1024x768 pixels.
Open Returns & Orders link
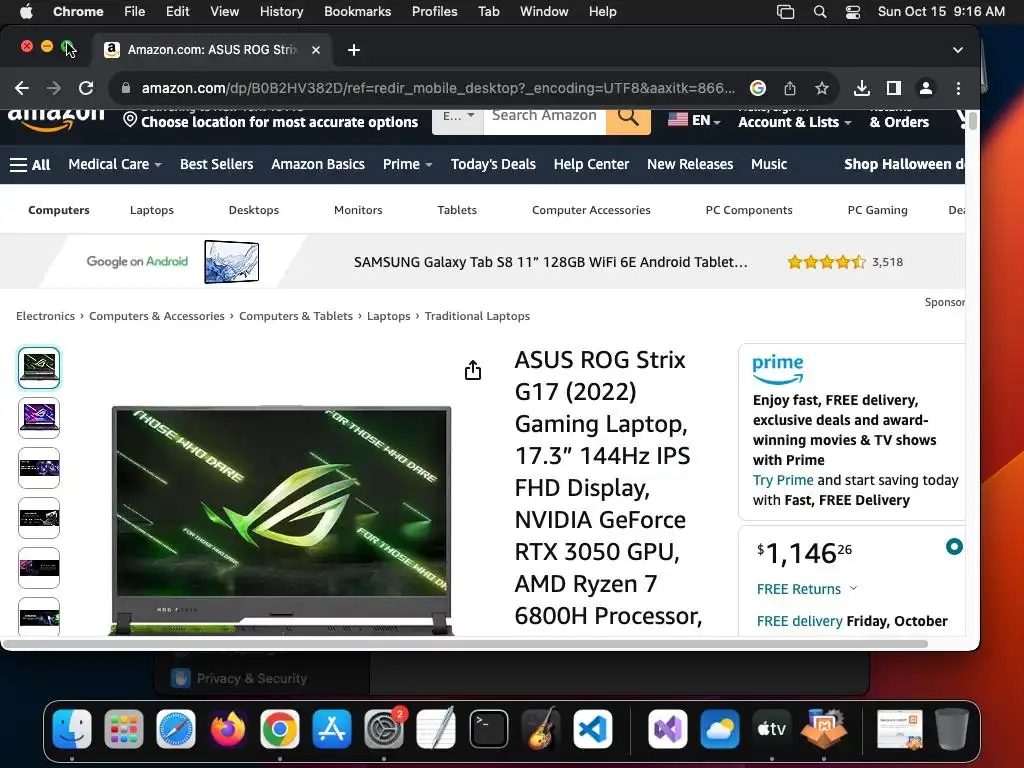(x=899, y=120)
